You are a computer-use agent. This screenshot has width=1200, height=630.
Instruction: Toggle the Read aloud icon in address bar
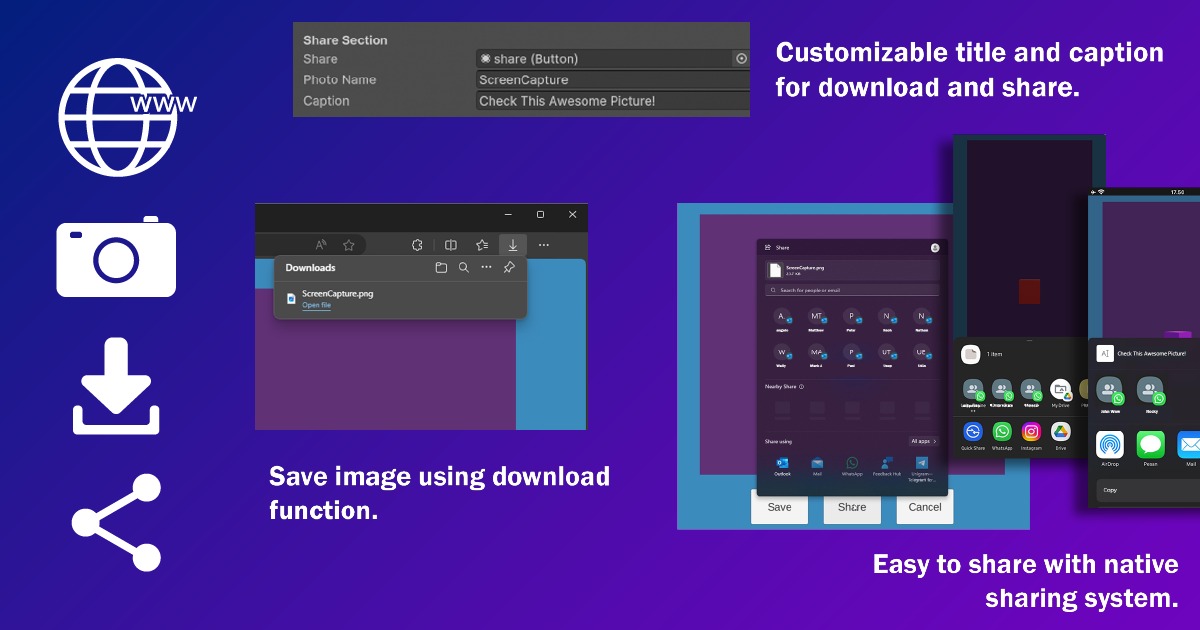click(x=321, y=245)
